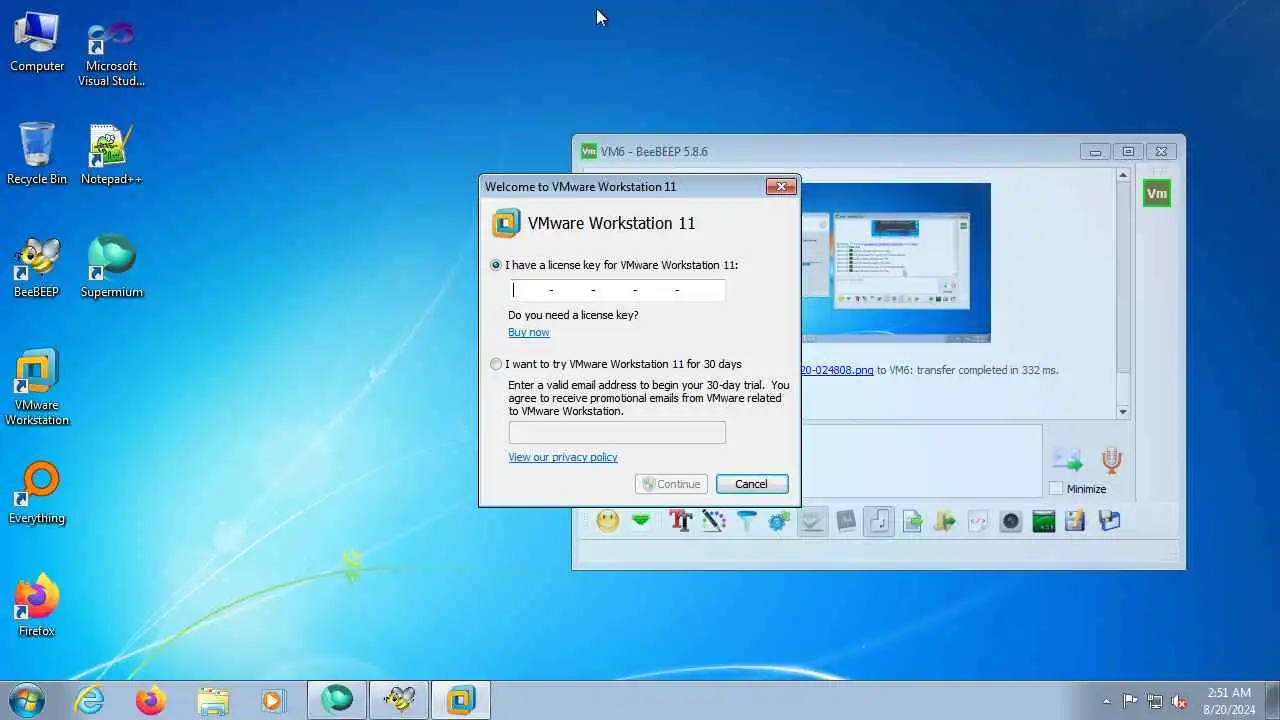This screenshot has height=720, width=1280.
Task: Open the blue gear settings icon in BeeBEEP
Action: 779,521
